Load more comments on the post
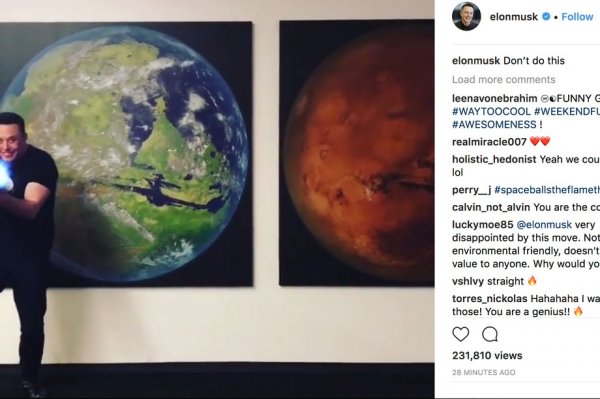 pyautogui.click(x=504, y=80)
